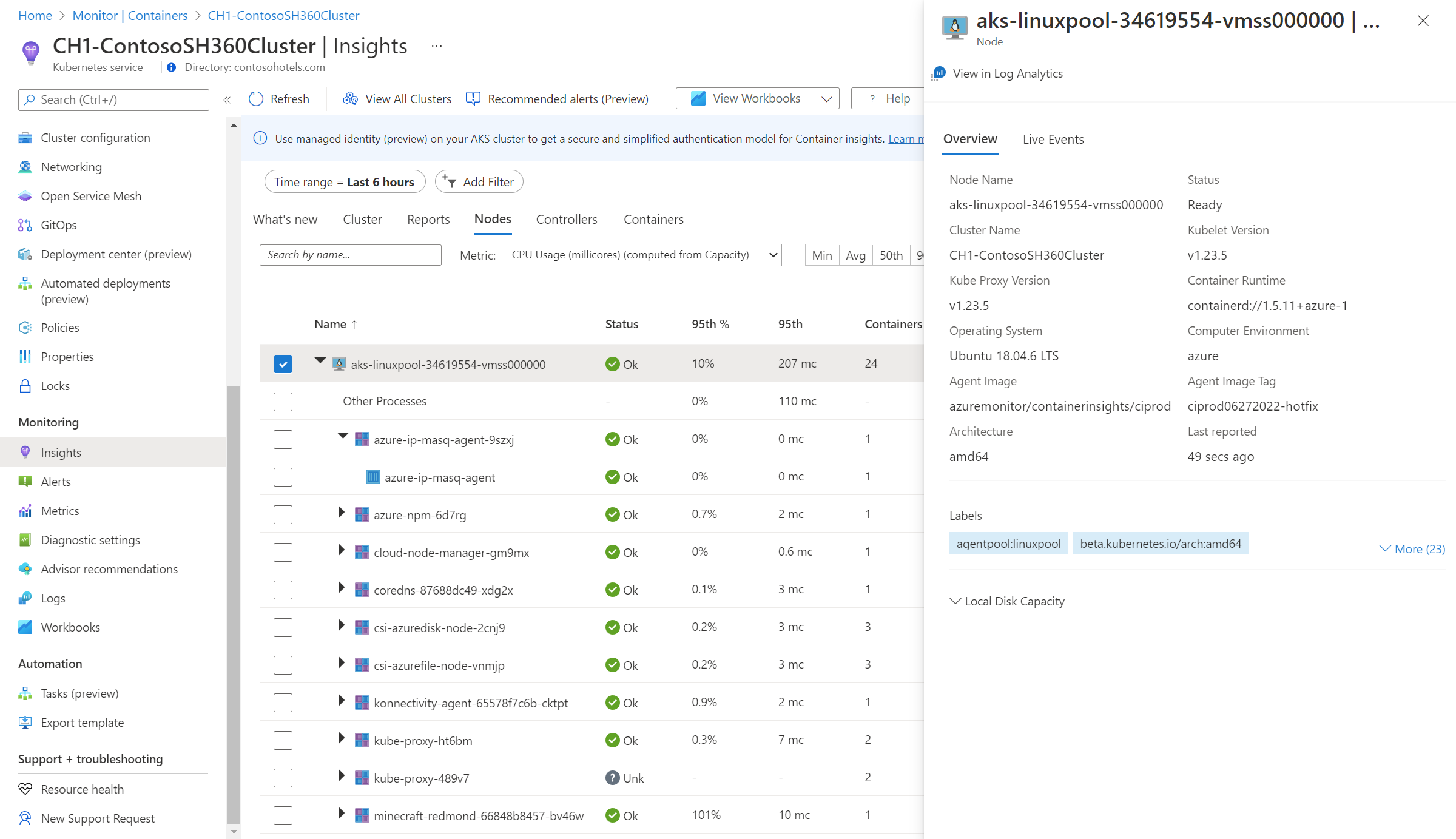The image size is (1456, 839).
Task: Click the Add Filter button
Action: 479,182
